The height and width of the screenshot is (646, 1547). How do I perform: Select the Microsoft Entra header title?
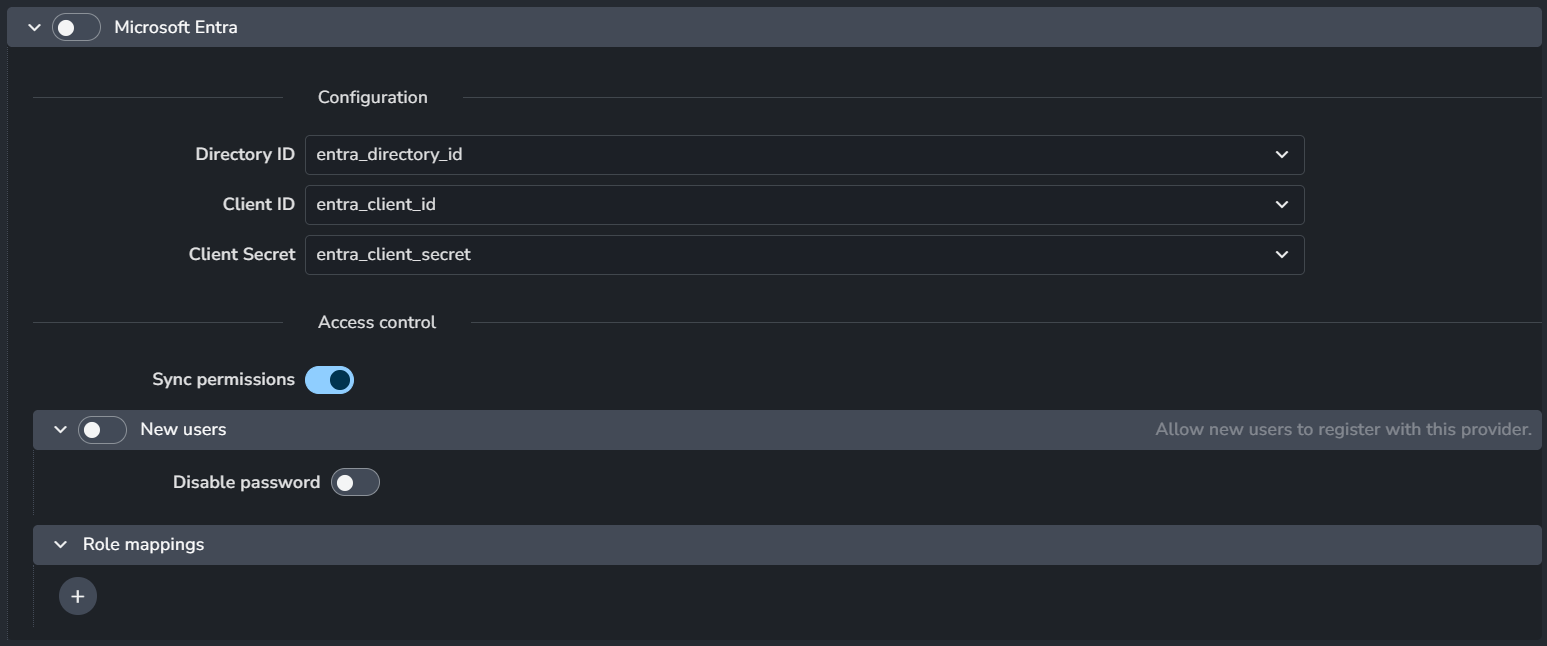tap(176, 28)
